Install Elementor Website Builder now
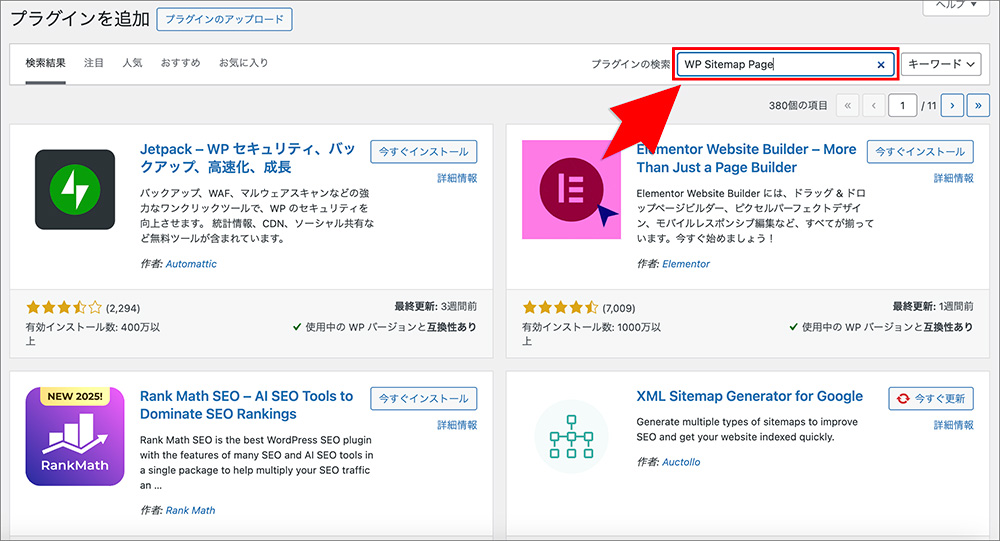This screenshot has width=1000, height=541. pos(920,152)
